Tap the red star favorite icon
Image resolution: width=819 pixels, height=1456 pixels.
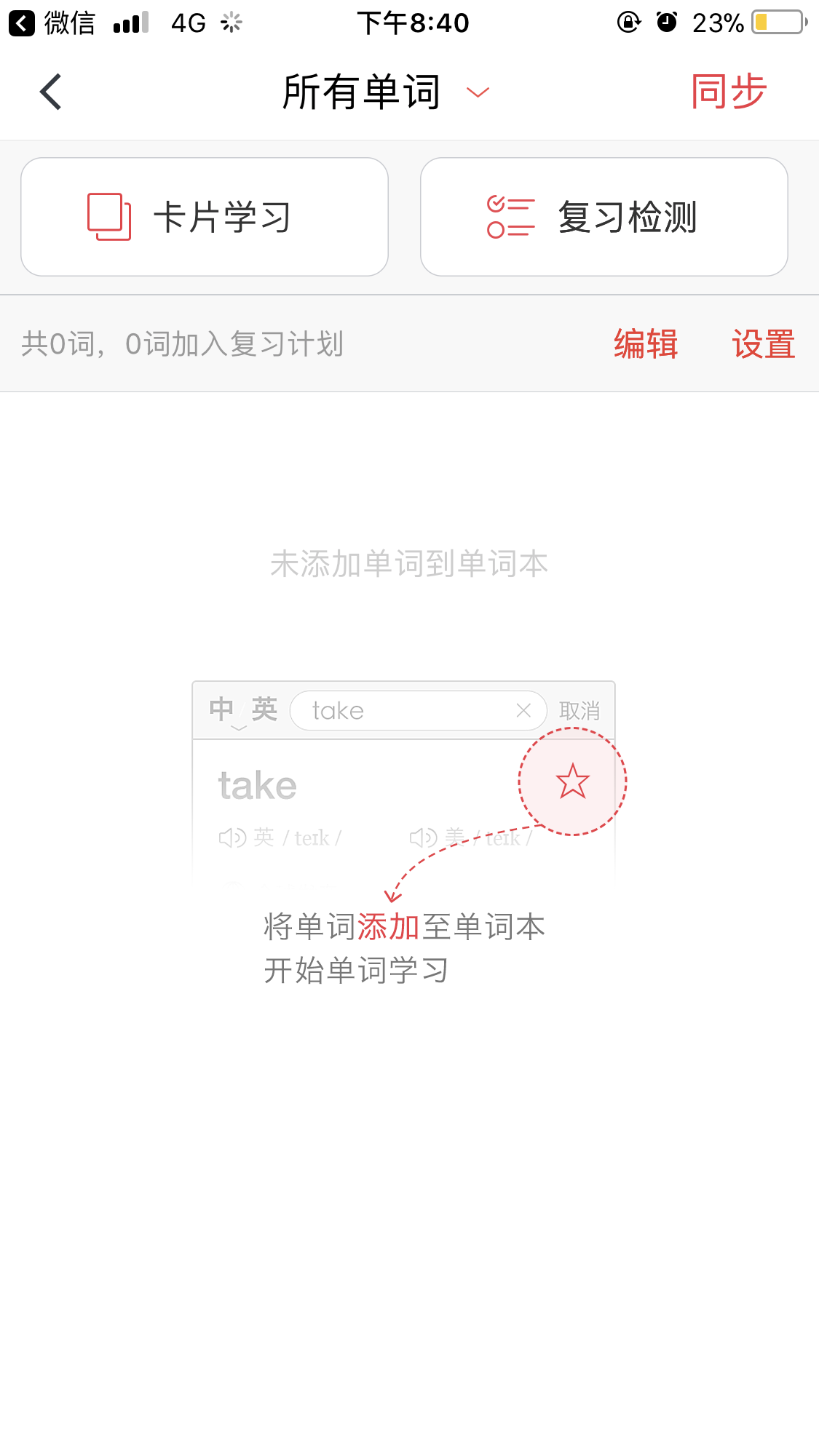click(572, 781)
